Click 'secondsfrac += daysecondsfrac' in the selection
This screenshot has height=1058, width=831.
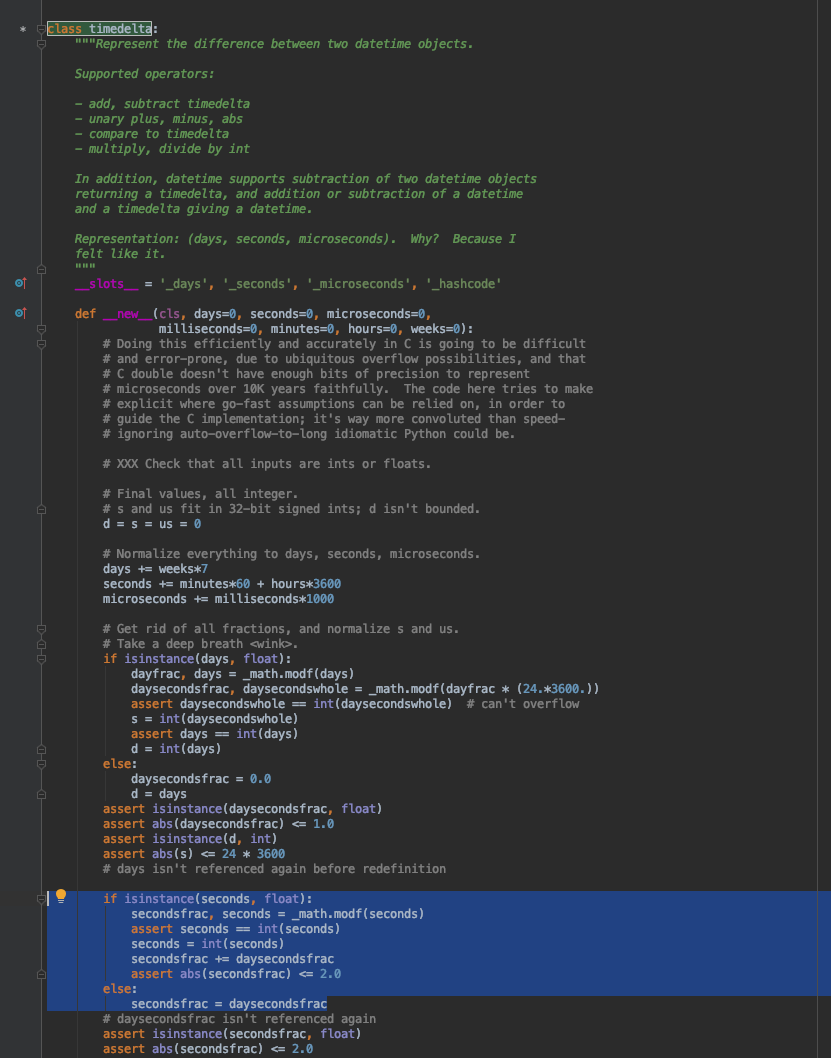point(232,959)
